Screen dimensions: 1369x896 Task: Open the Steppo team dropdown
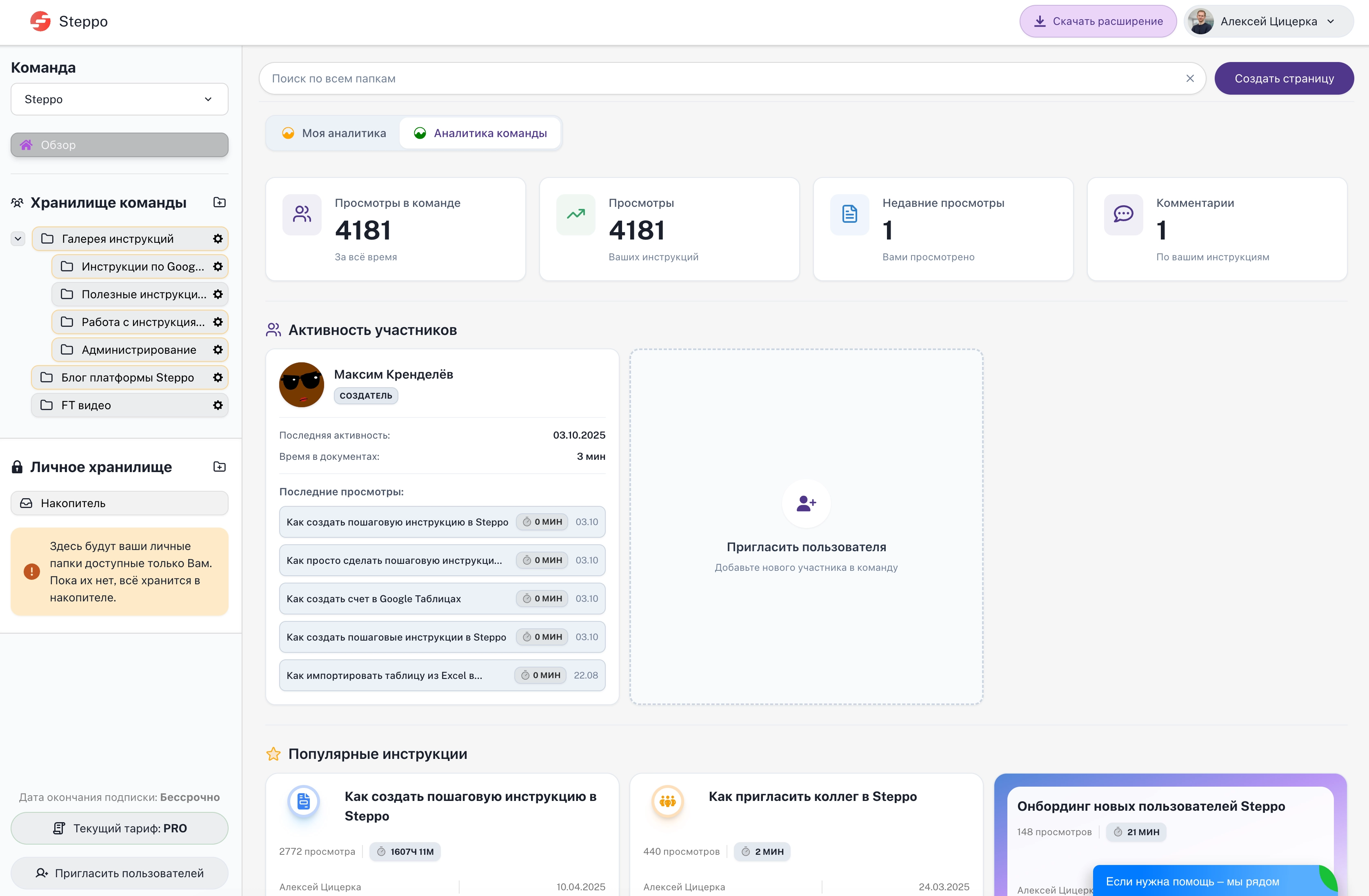[x=119, y=100]
